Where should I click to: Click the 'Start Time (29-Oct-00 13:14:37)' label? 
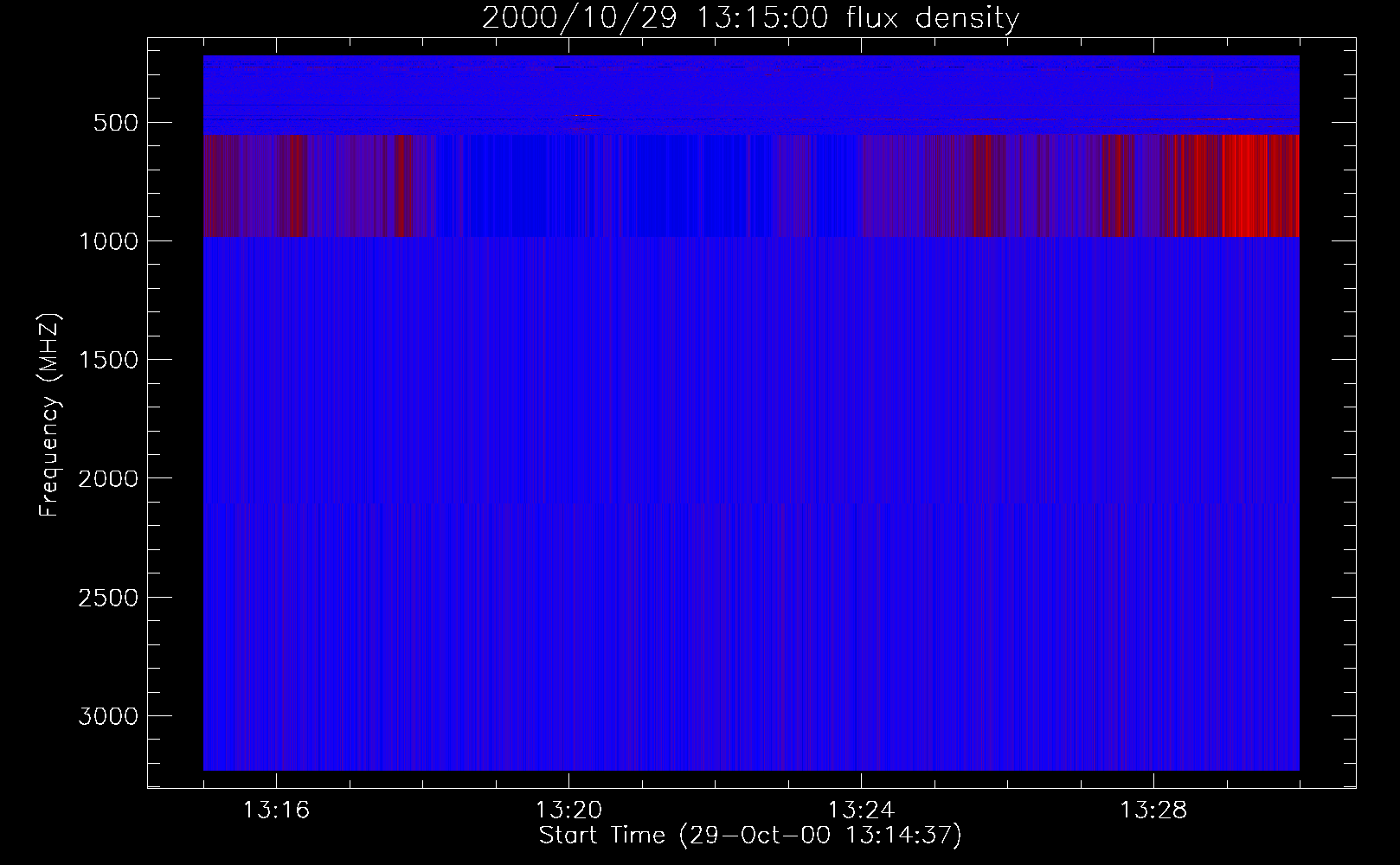750,836
